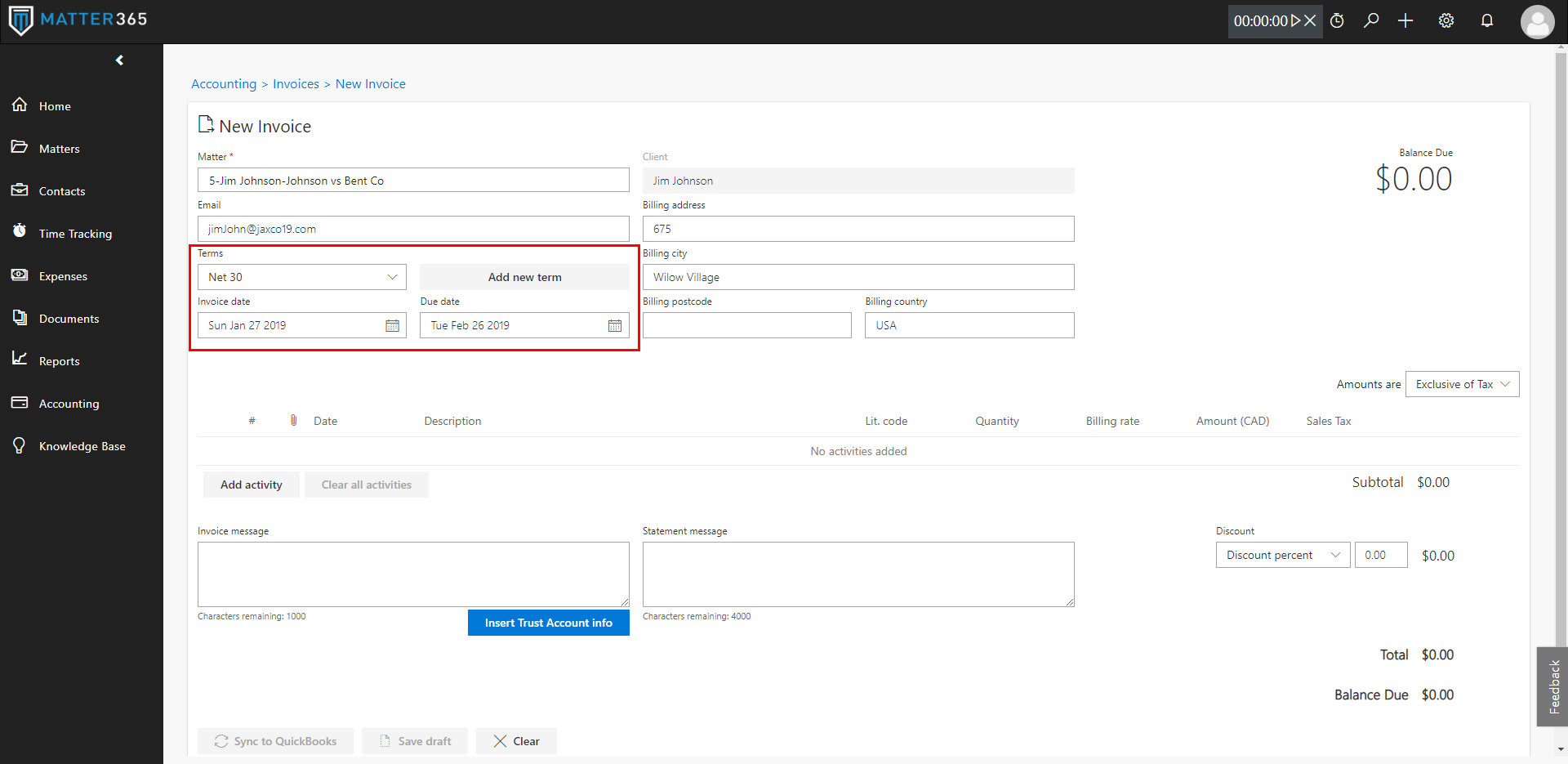Click the Reports chart icon
This screenshot has height=764, width=1568.
[20, 360]
